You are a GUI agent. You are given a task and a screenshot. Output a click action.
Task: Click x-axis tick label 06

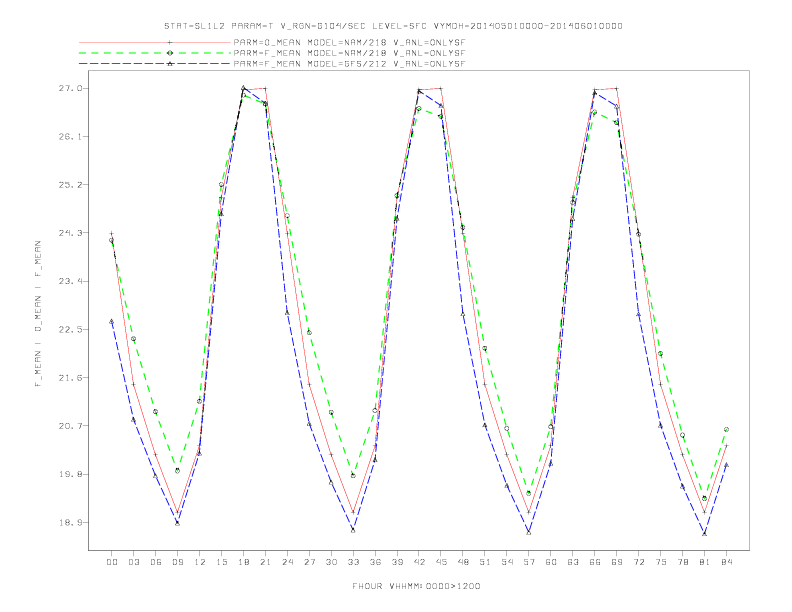(x=156, y=562)
